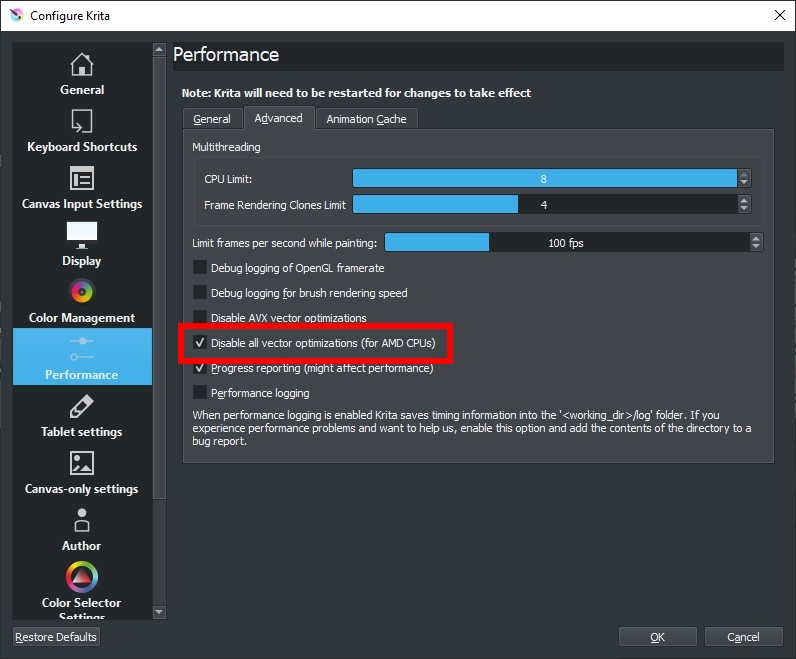The image size is (796, 659).
Task: Enable Debug logging of OpenGL framerate
Action: click(200, 267)
